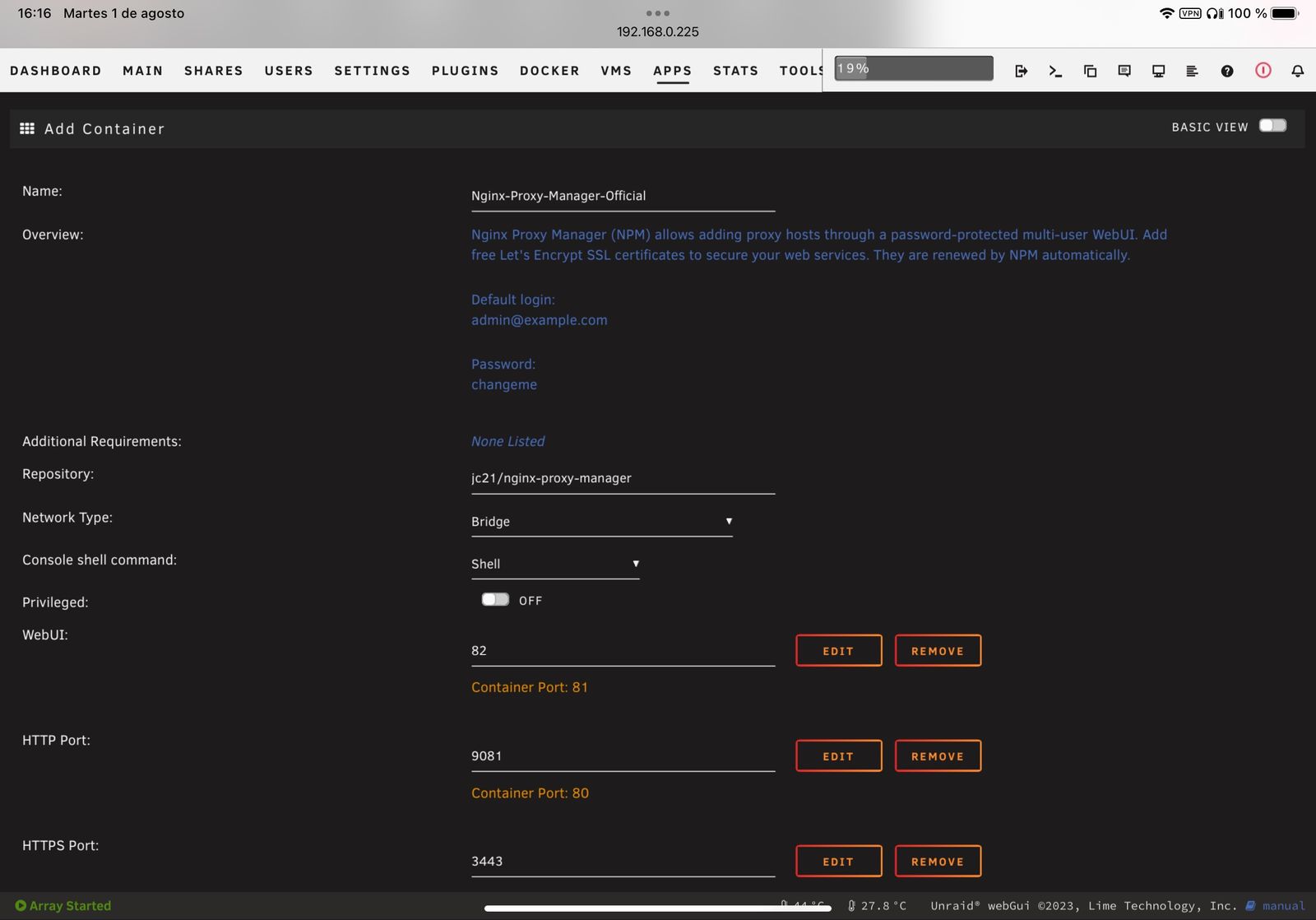
Task: Edit the HTTPS Port setting
Action: coord(839,862)
